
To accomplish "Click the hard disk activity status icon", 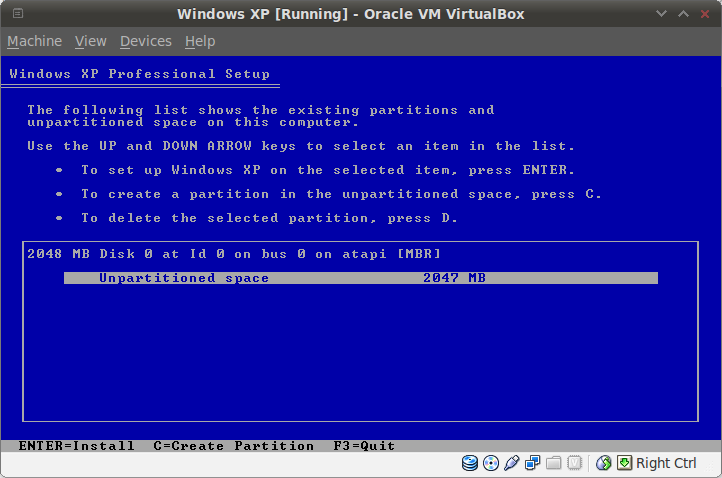I will point(470,463).
